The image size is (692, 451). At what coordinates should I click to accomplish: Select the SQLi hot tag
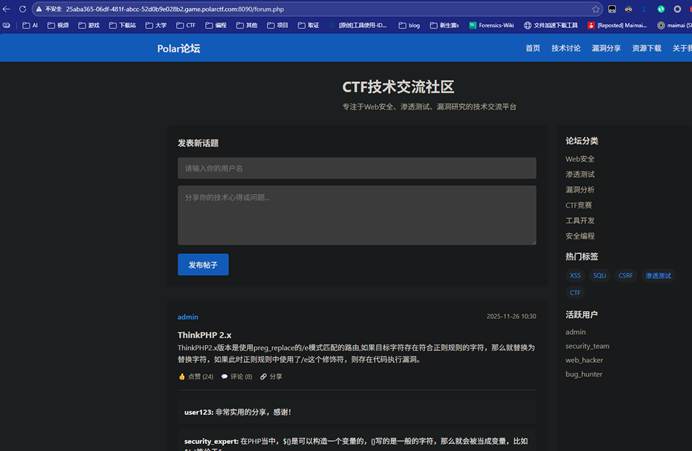point(599,275)
